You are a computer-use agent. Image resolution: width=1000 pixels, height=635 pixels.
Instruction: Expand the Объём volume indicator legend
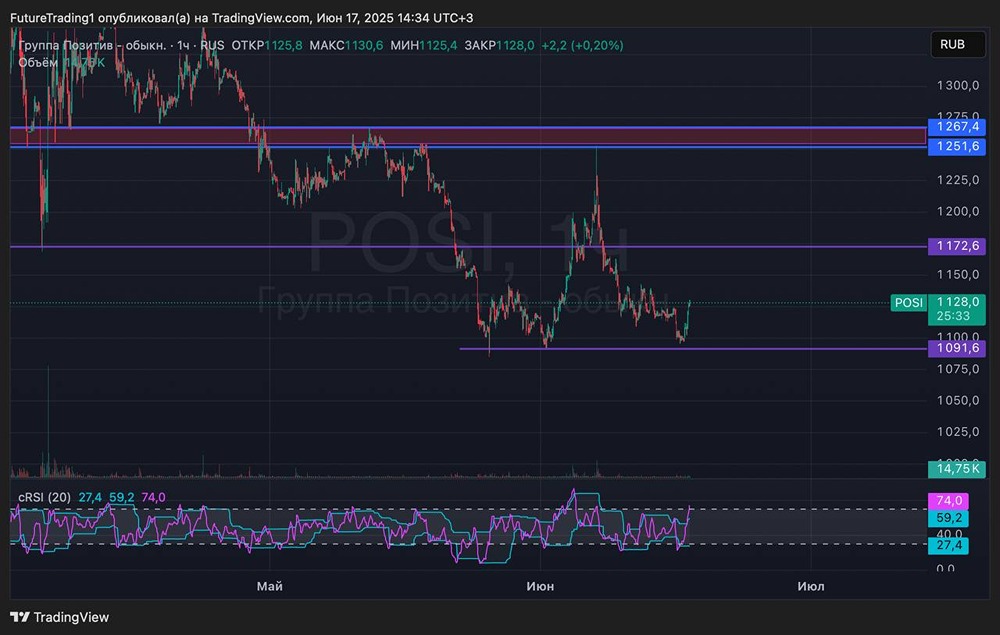point(38,62)
